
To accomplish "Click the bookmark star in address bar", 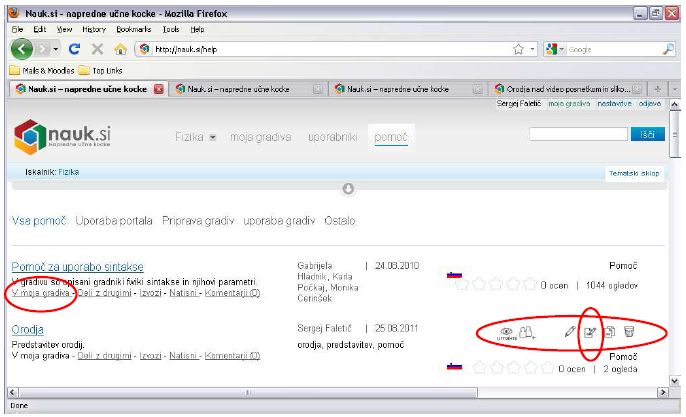I will [518, 49].
